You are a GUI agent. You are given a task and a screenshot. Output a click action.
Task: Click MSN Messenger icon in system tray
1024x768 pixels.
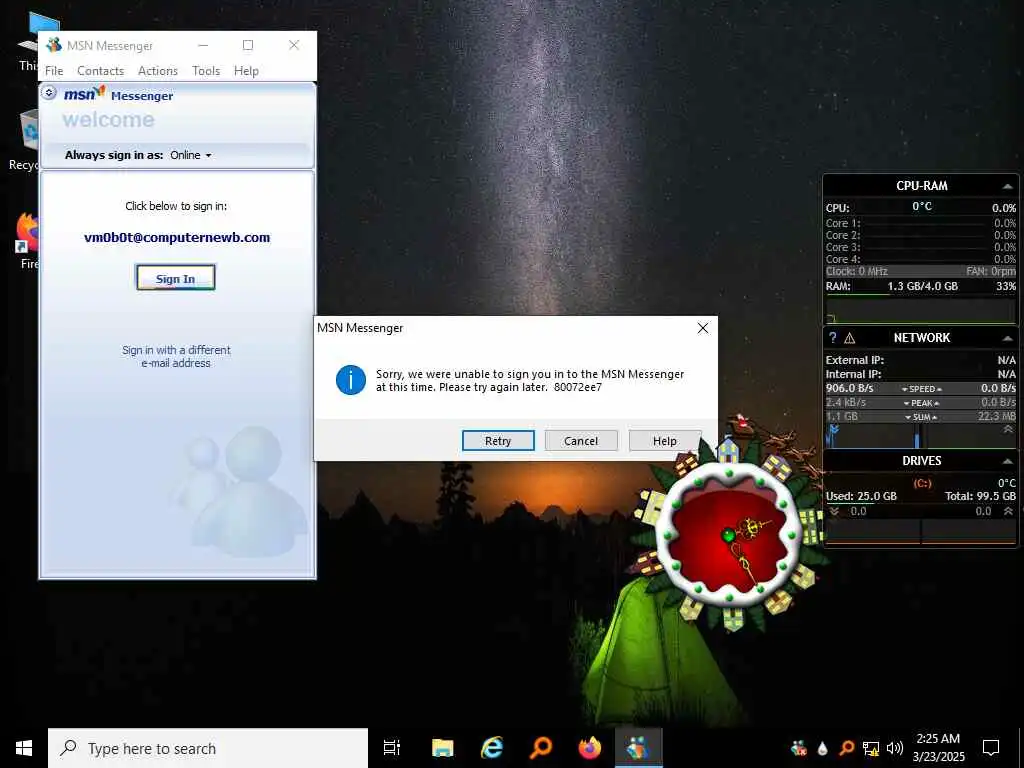click(798, 748)
